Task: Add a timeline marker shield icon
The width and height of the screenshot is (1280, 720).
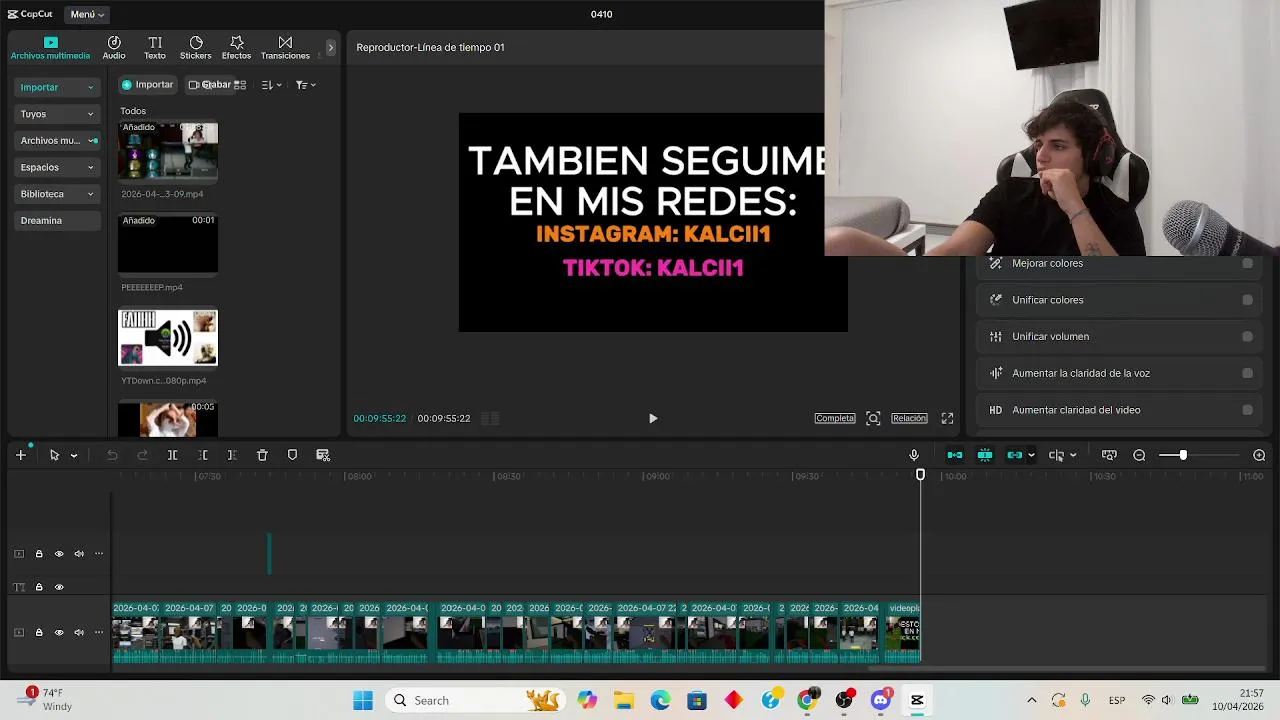Action: [292, 455]
